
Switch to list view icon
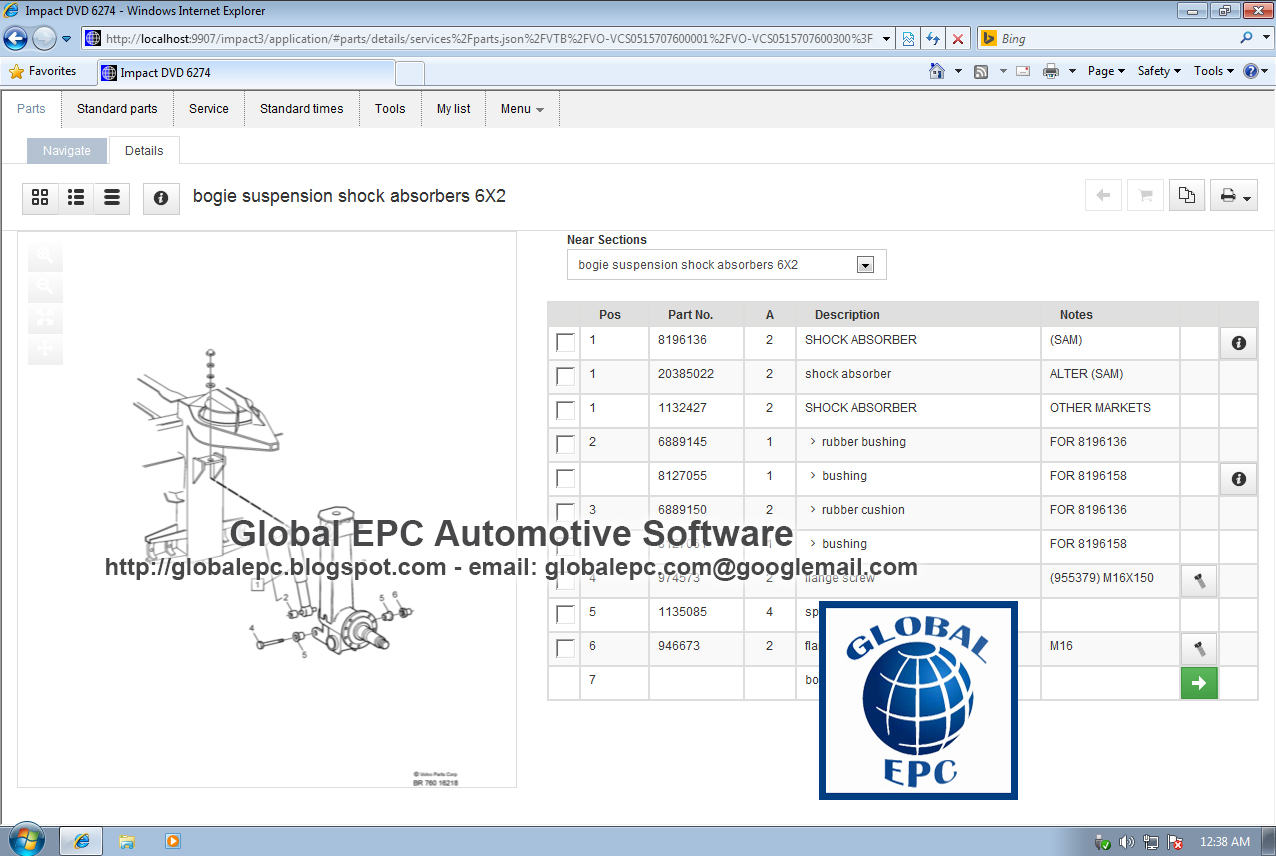tap(76, 198)
